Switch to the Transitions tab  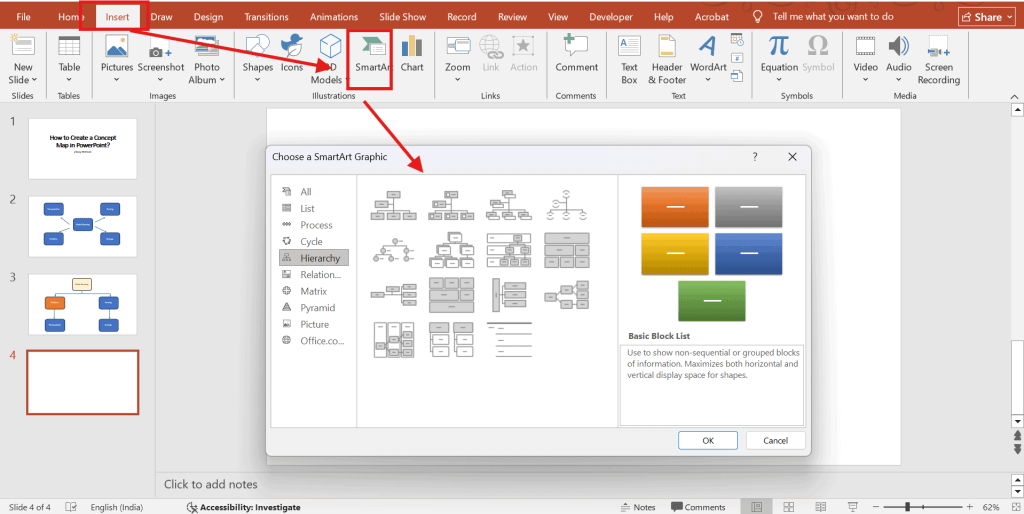(x=264, y=17)
